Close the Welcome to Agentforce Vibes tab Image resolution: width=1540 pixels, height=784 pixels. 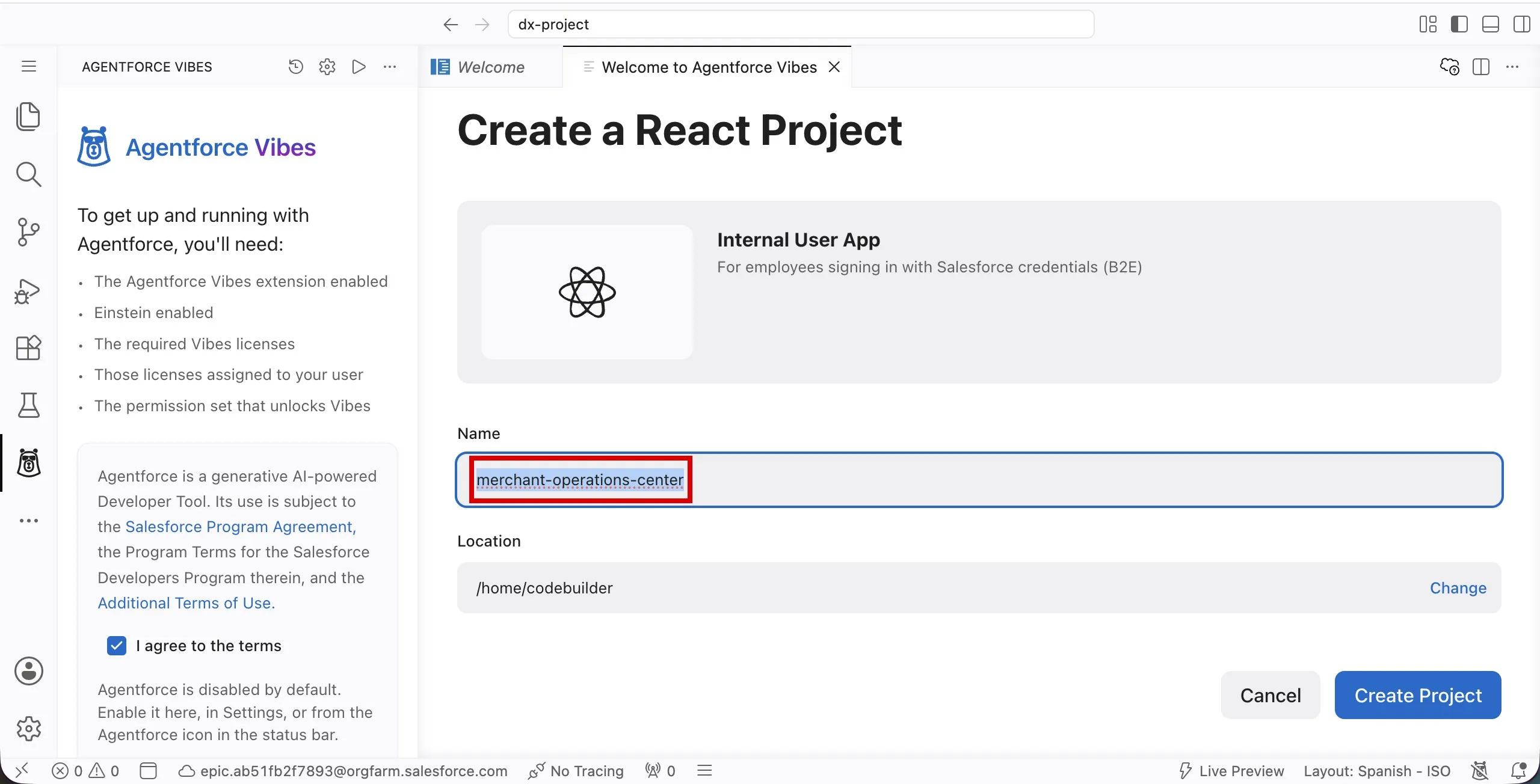pyautogui.click(x=834, y=67)
